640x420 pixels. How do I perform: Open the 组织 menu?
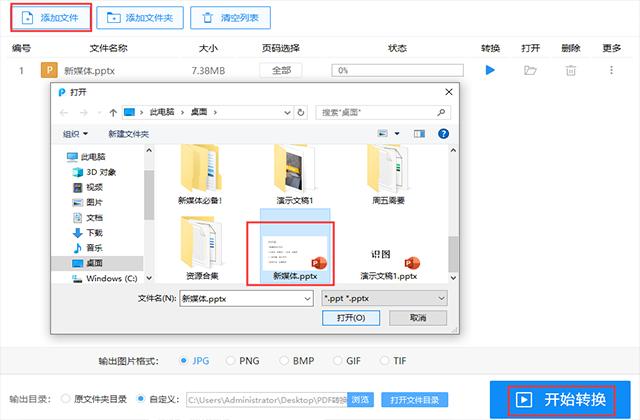click(75, 134)
